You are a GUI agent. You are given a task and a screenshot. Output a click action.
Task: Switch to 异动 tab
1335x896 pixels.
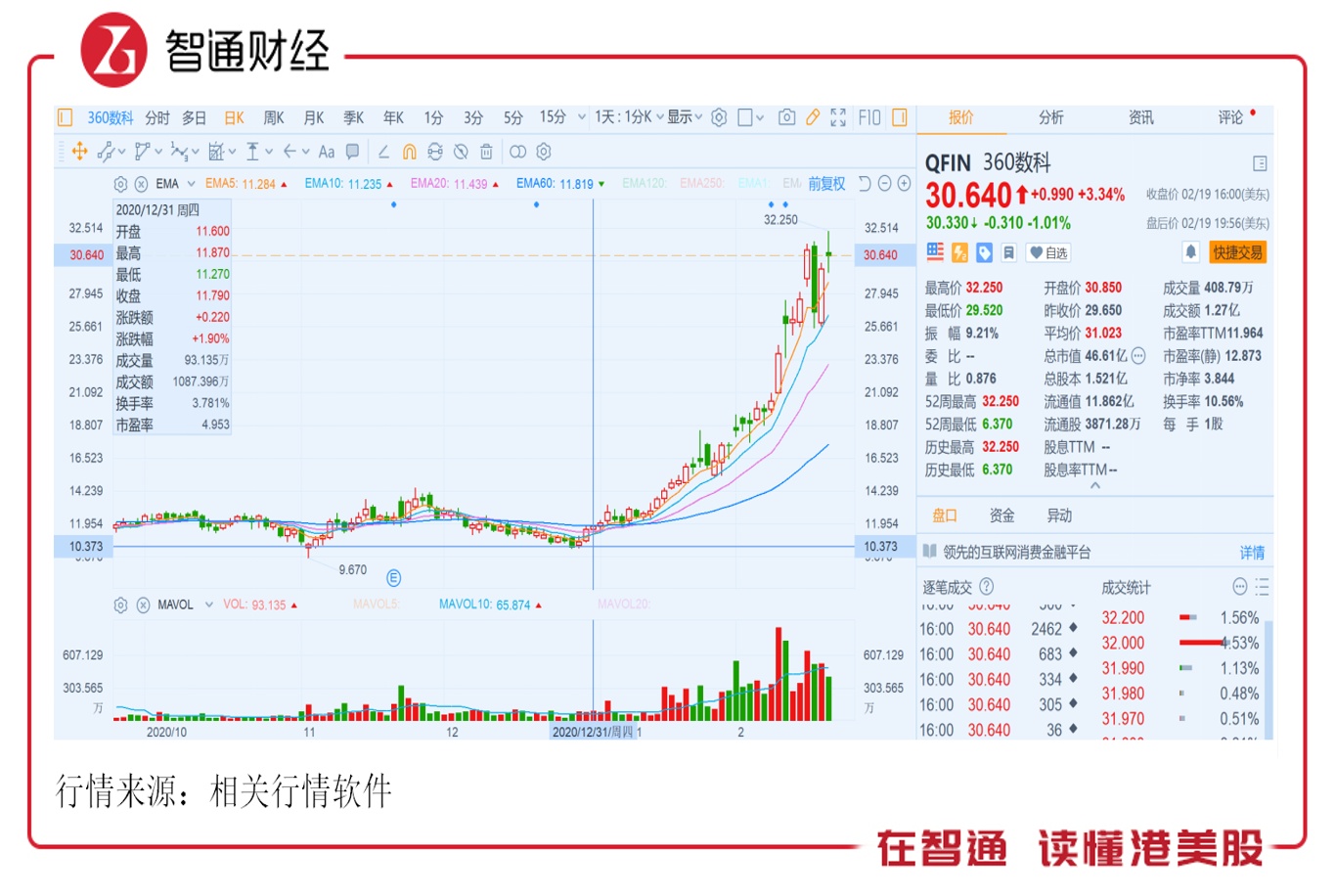coord(1059,515)
